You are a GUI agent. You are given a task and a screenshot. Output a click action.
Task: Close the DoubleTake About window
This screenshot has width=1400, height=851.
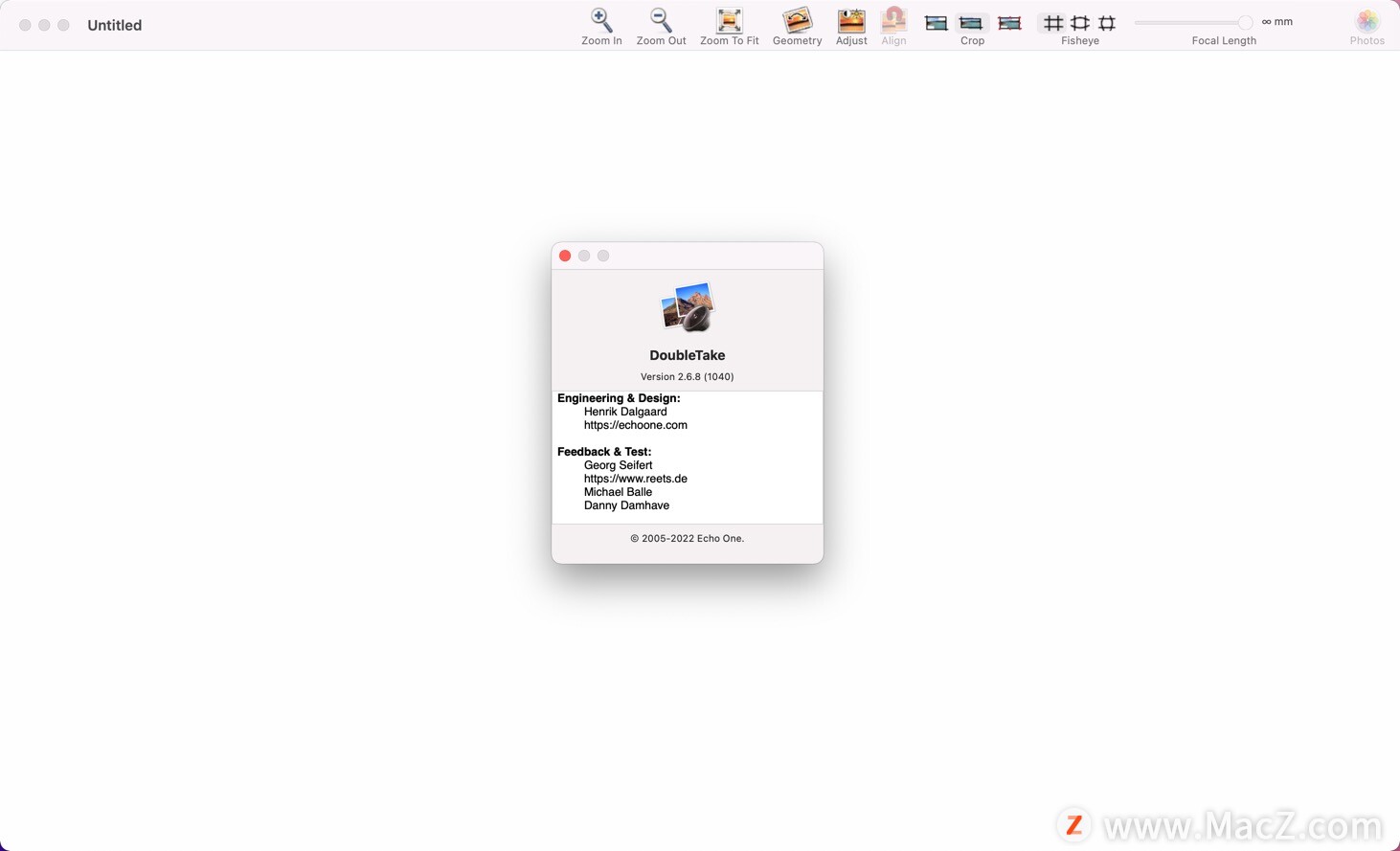(565, 256)
